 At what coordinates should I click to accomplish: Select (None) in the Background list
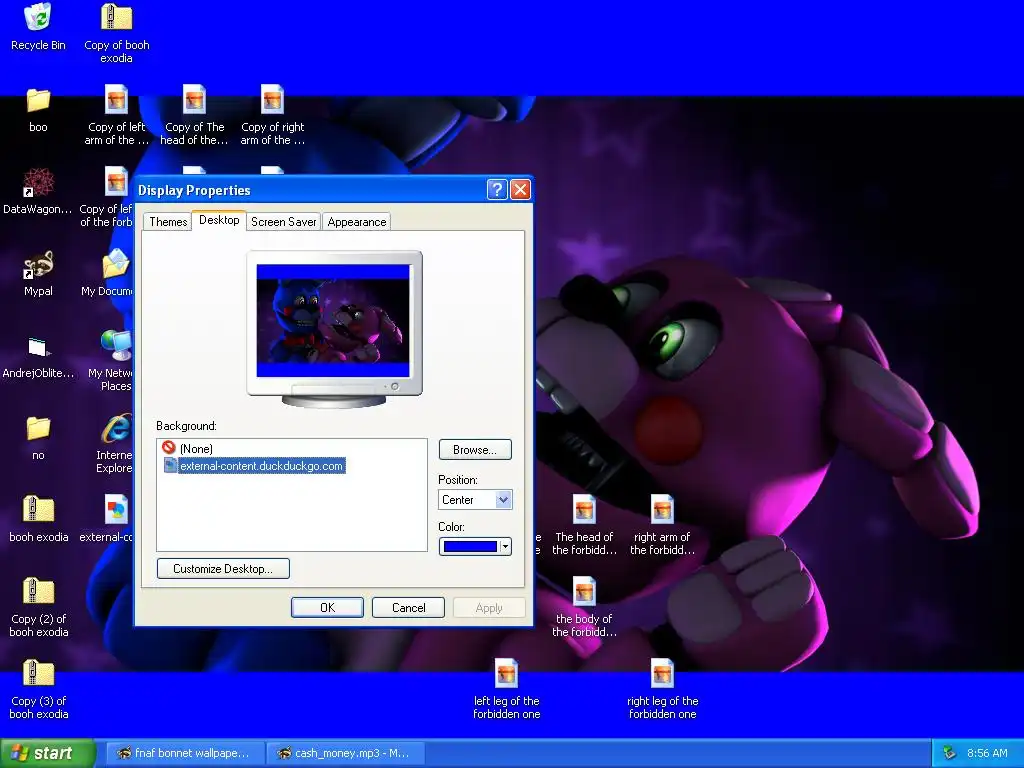tap(196, 449)
